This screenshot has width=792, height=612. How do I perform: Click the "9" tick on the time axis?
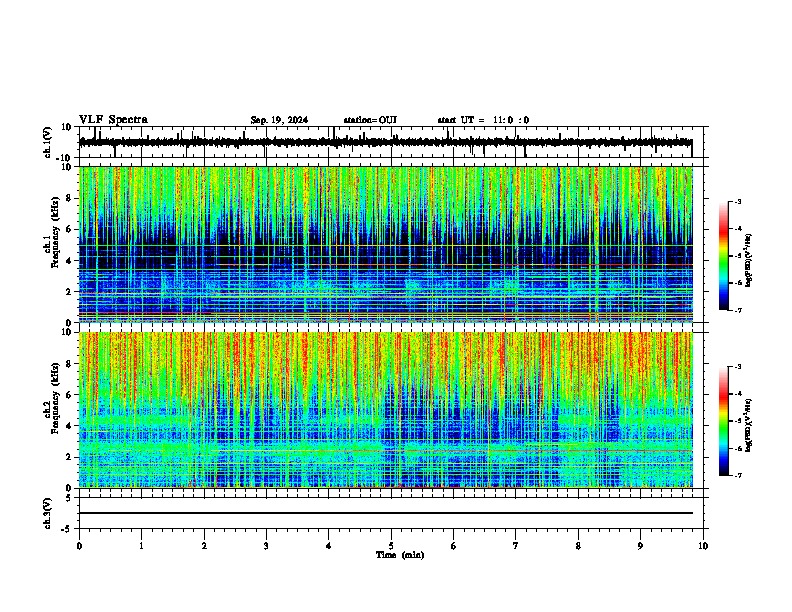(640, 546)
